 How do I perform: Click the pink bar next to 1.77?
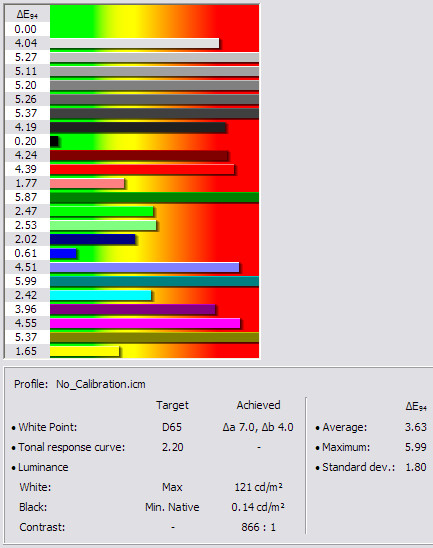(87, 183)
